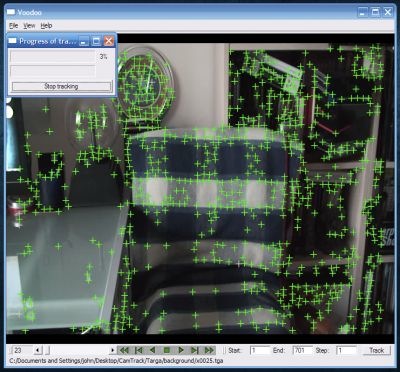This screenshot has width=400, height=372.
Task: Play sequence forward
Action: [181, 350]
